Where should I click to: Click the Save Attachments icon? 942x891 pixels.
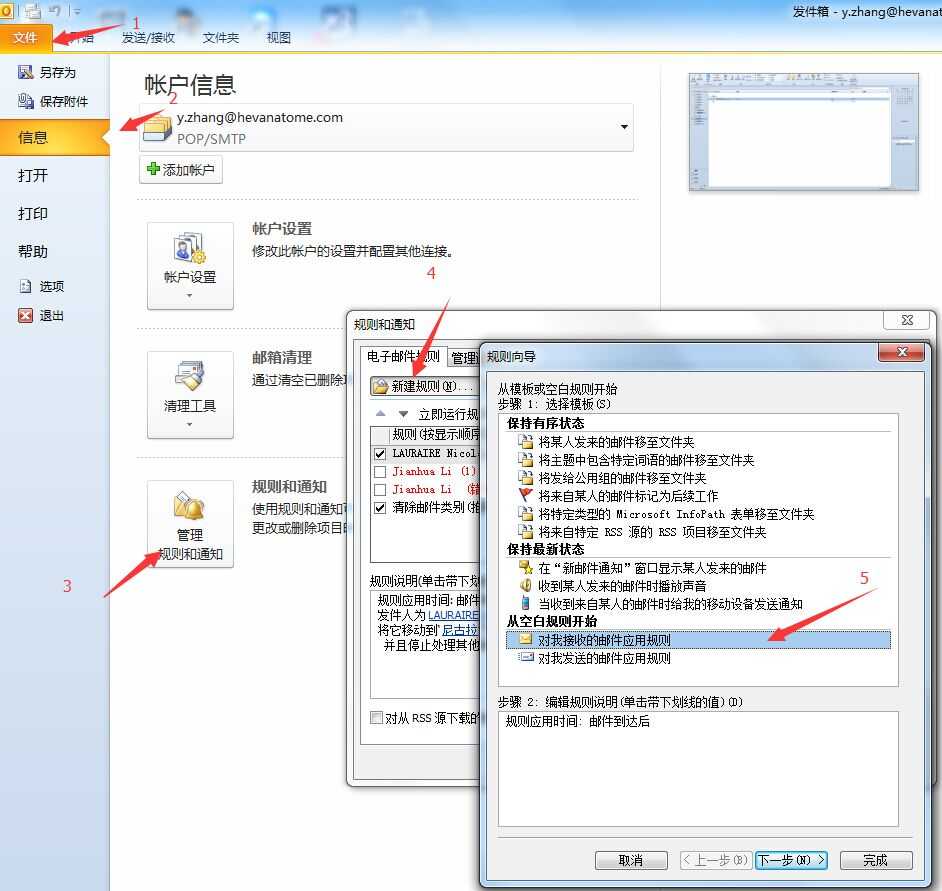point(25,101)
